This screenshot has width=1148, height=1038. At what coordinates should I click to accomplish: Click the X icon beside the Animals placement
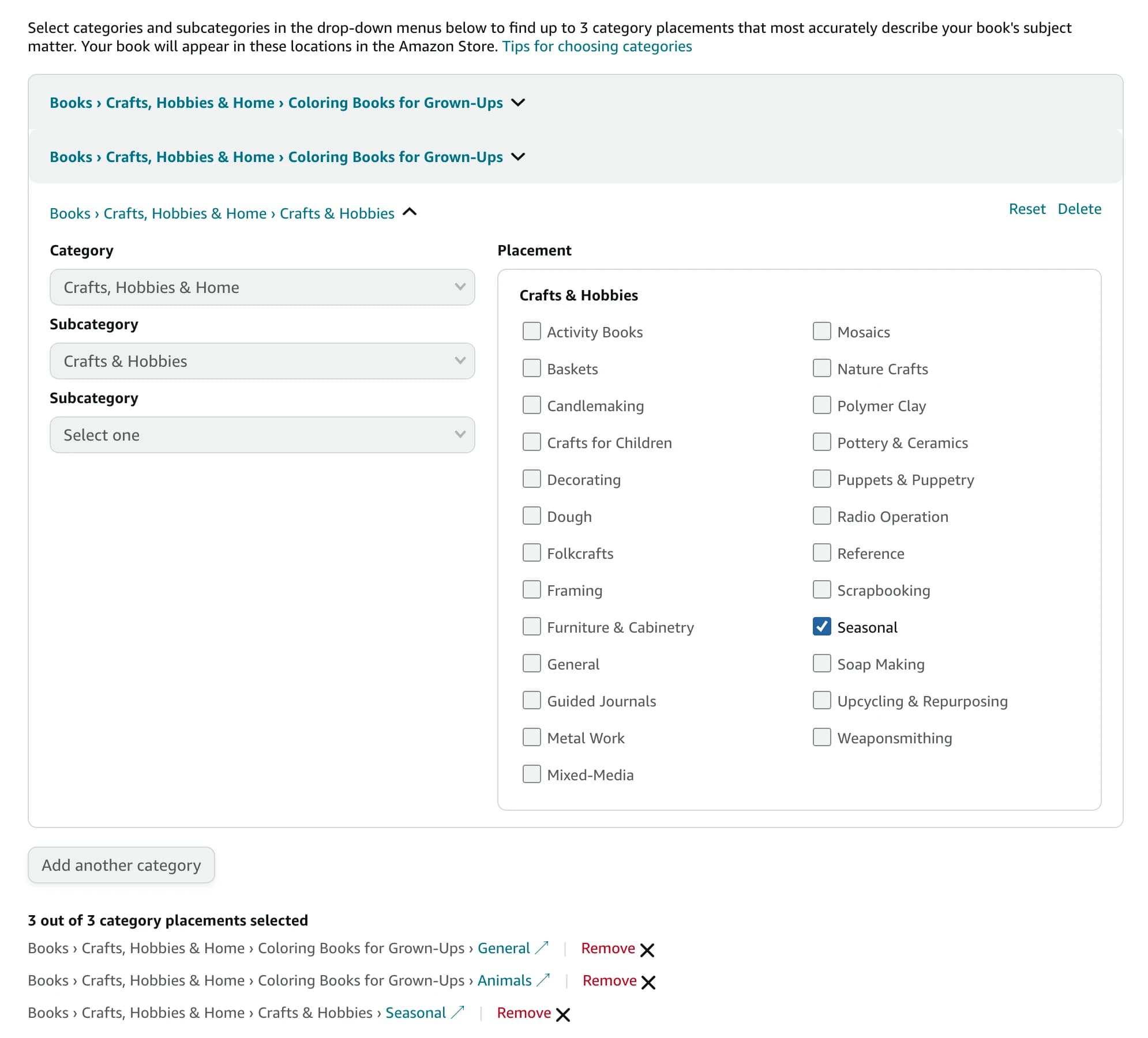pos(648,982)
